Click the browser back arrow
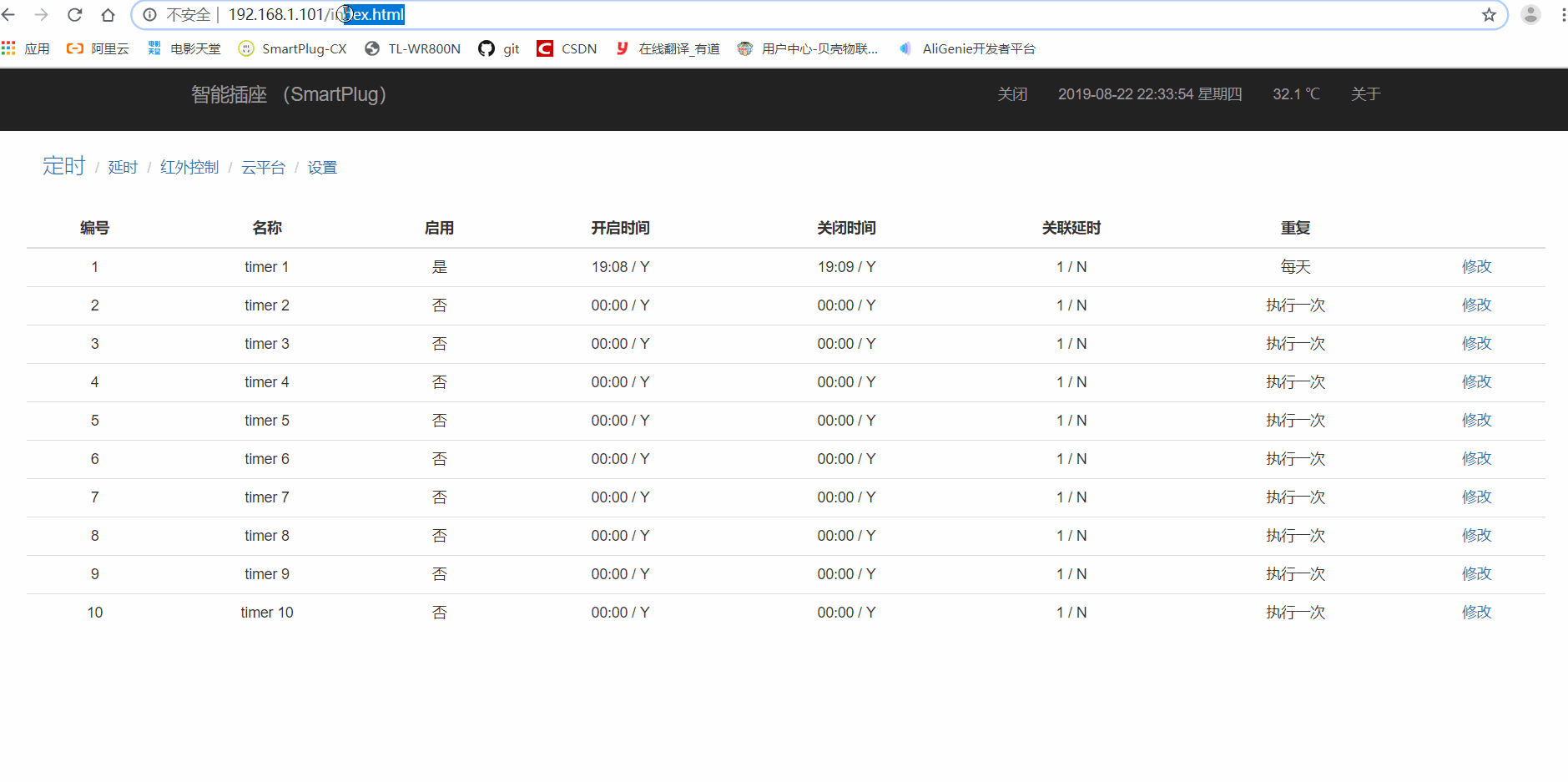The height and width of the screenshot is (782, 1568). (8, 15)
